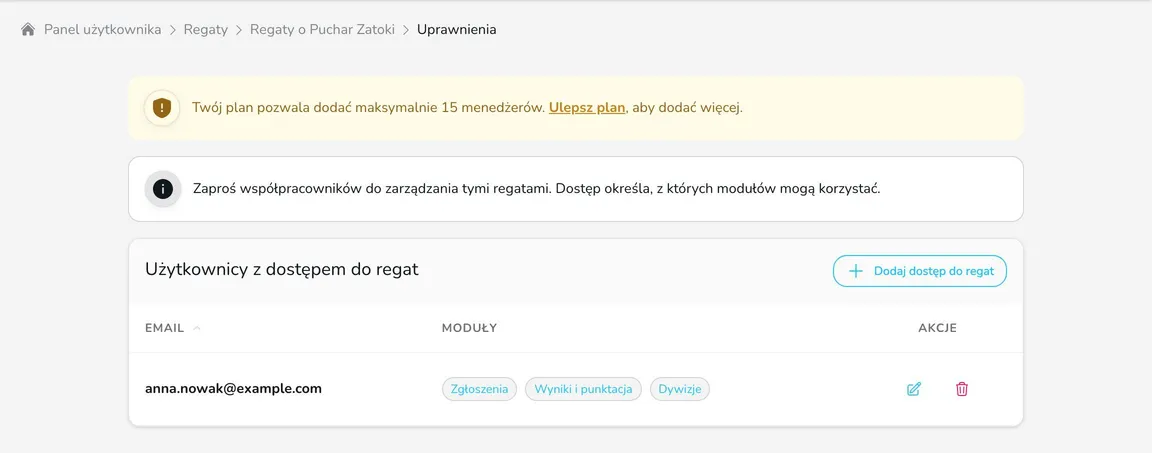
Task: Delete access for anna.nowak@example.com
Action: pos(962,389)
